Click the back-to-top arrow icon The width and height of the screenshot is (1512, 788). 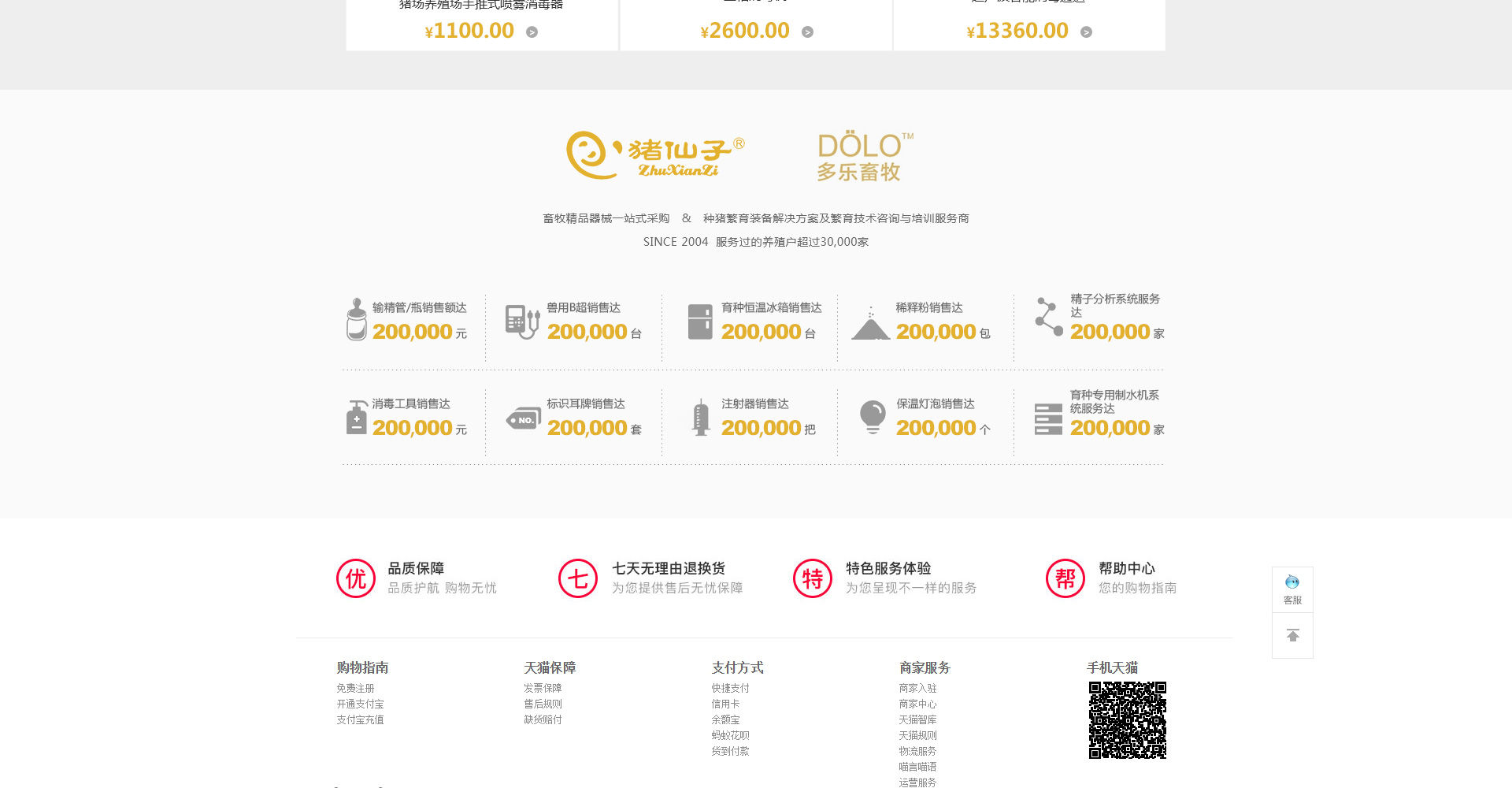pos(1292,635)
